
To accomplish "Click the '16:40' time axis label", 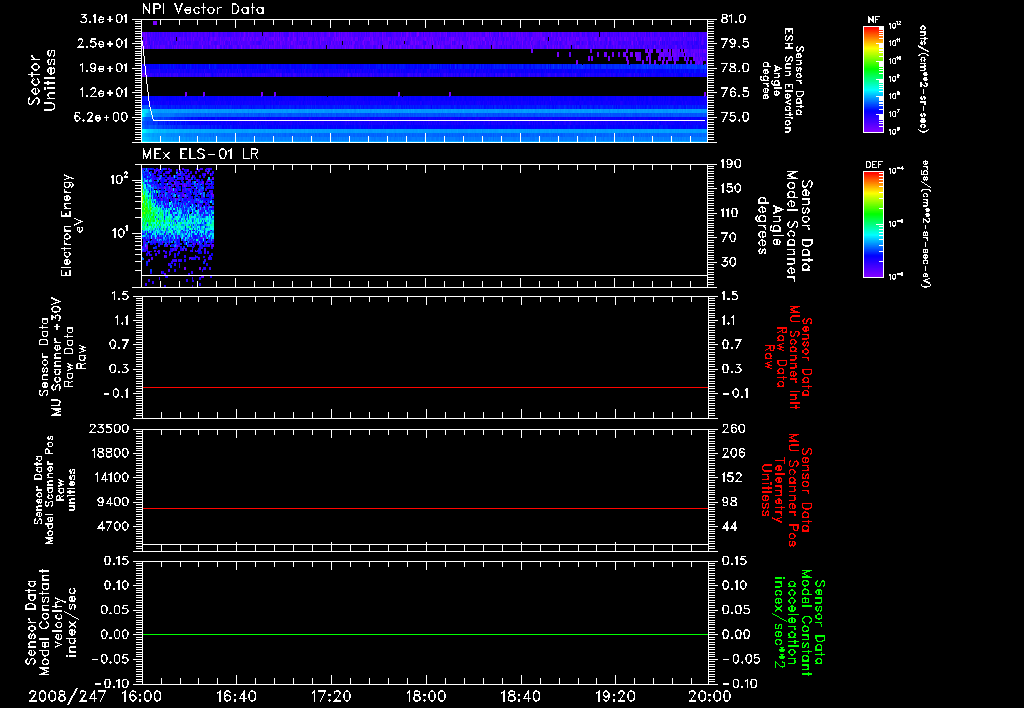I will [x=236, y=696].
